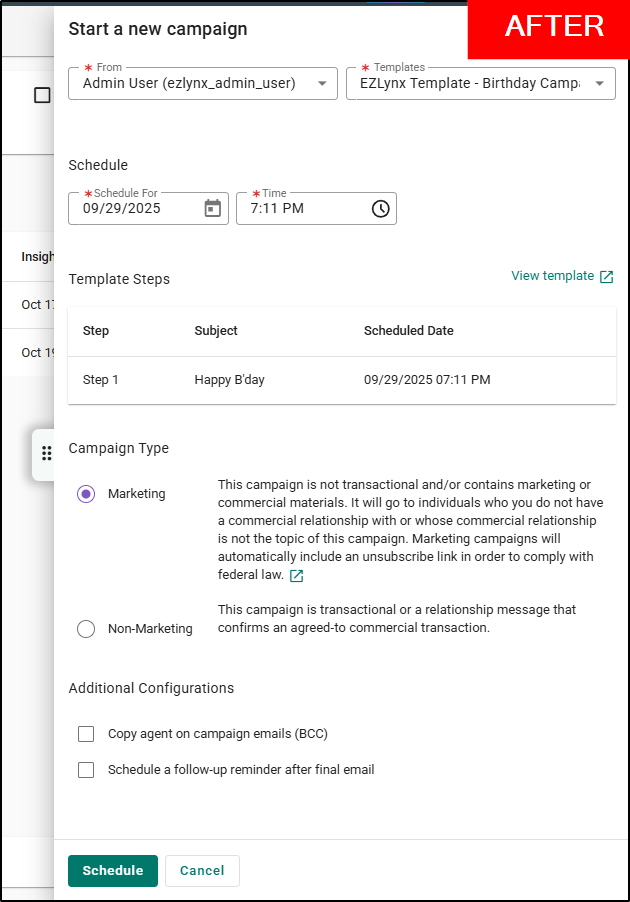Select the Non-Marketing radio button

(86, 628)
